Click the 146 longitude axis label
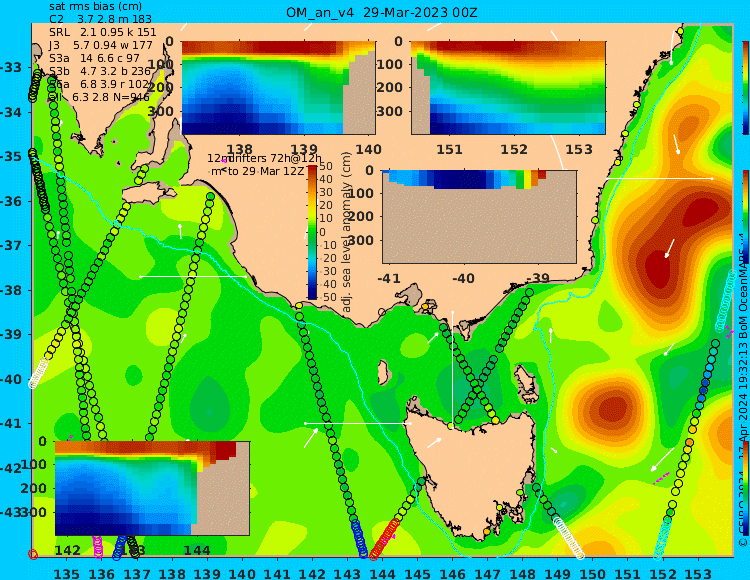750x580 pixels. 452,573
